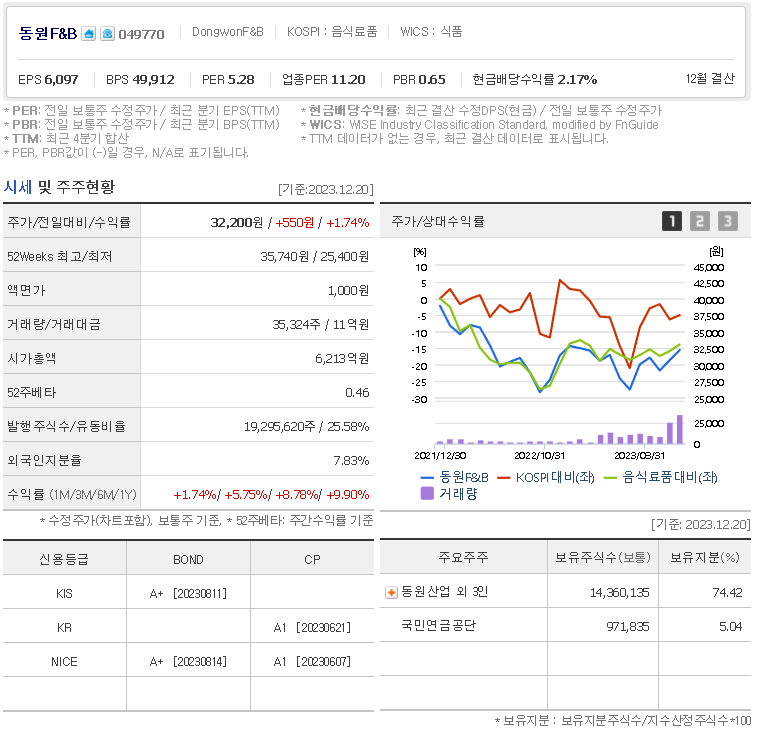Click the stock code 049770
Viewport: 757px width, 730px height.
[x=141, y=34]
